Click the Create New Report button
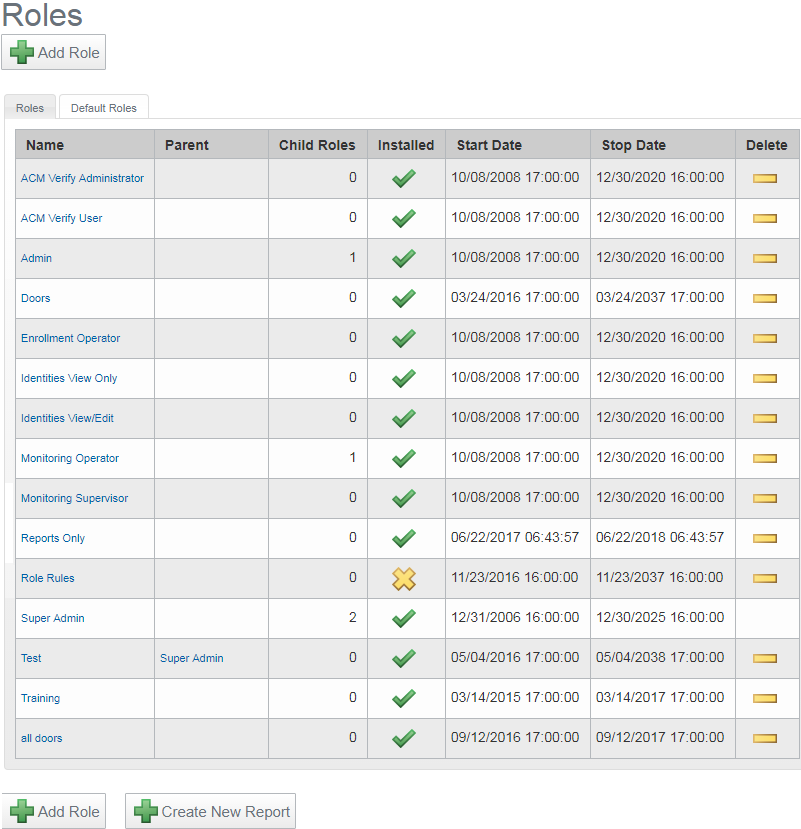Viewport: 801px width, 829px height. 210,812
